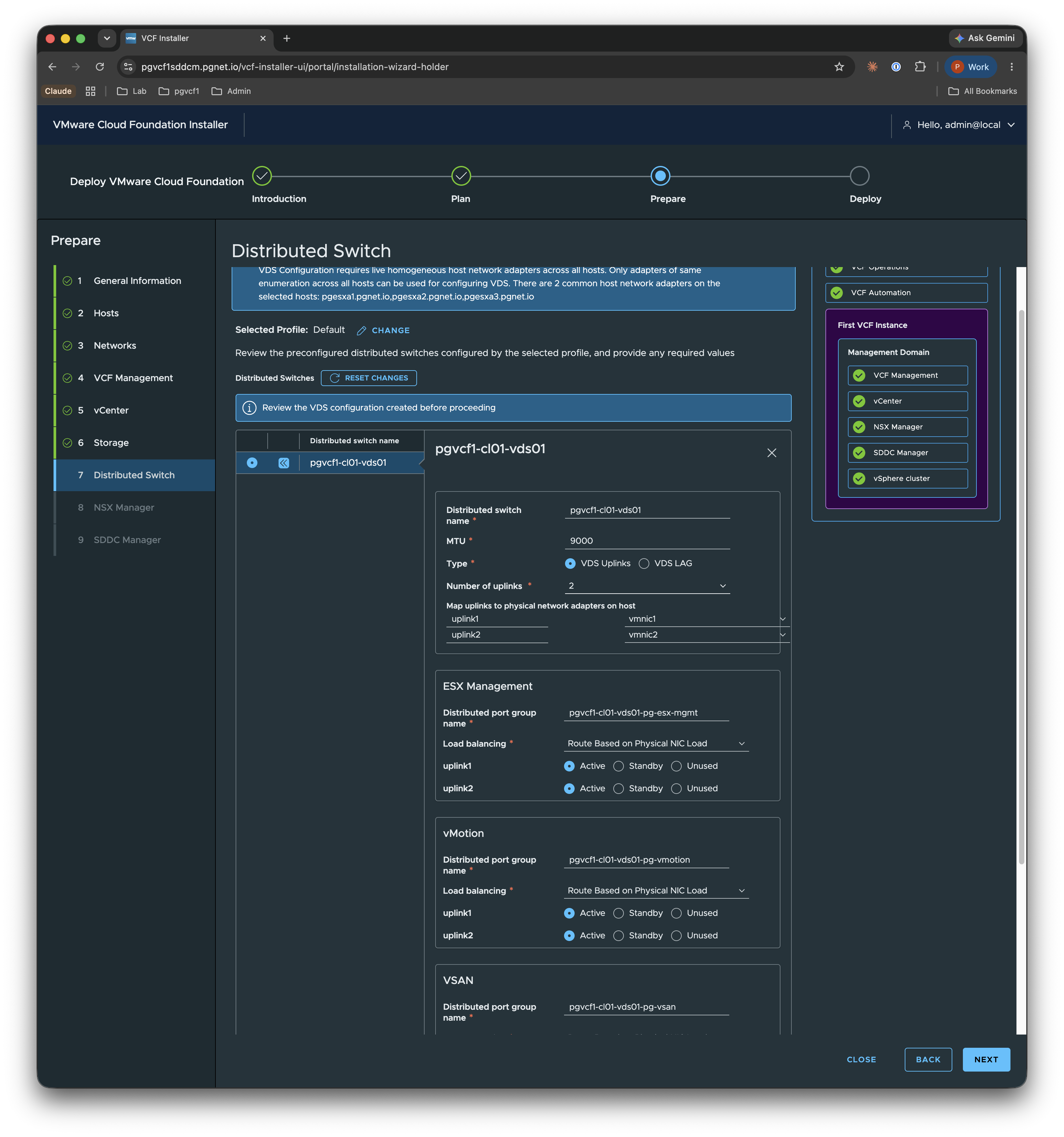The width and height of the screenshot is (1064, 1137).
Task: Click the CLOSE link at bottom
Action: pyautogui.click(x=861, y=1060)
